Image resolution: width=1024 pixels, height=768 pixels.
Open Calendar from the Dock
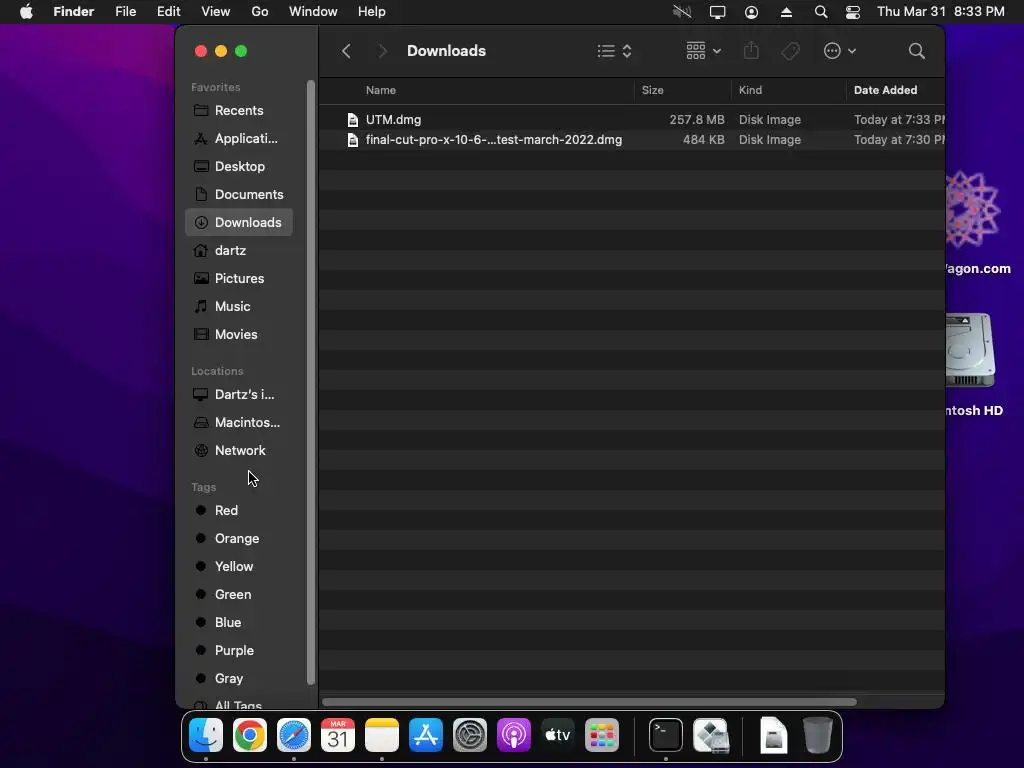coord(338,735)
